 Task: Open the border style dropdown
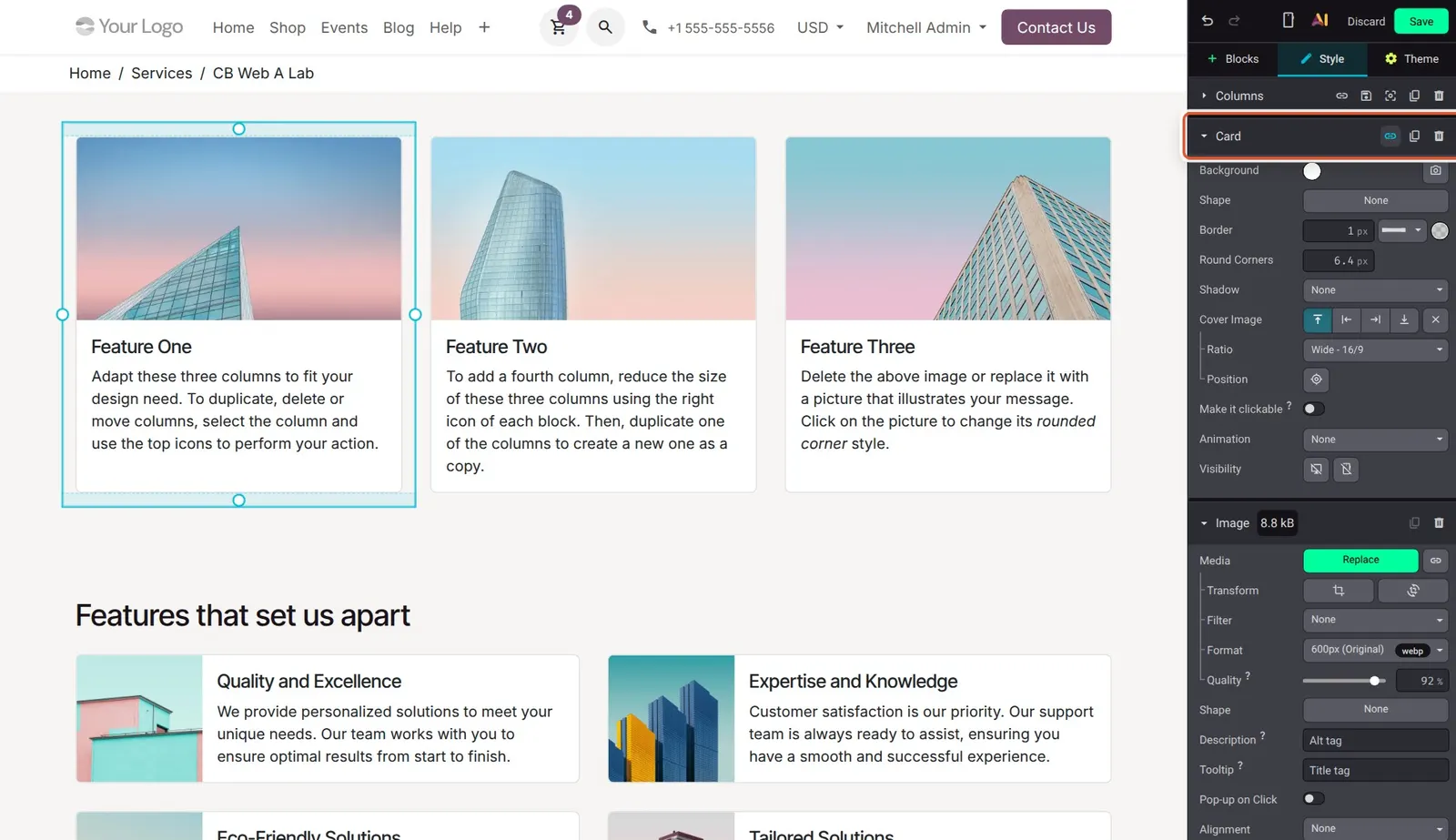tap(1401, 230)
